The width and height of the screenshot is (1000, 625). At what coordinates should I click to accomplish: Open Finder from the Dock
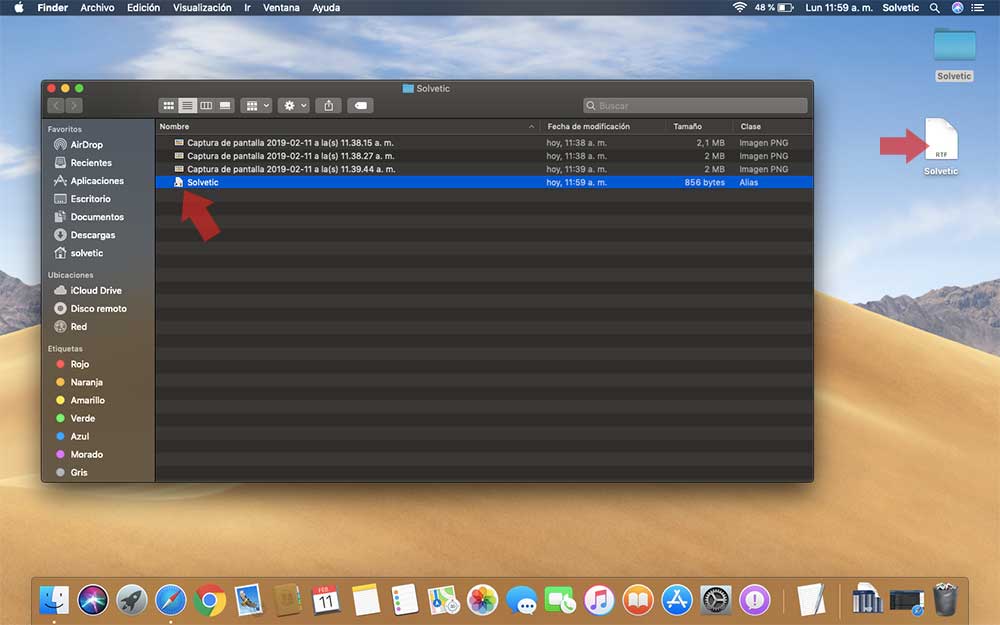(x=54, y=599)
